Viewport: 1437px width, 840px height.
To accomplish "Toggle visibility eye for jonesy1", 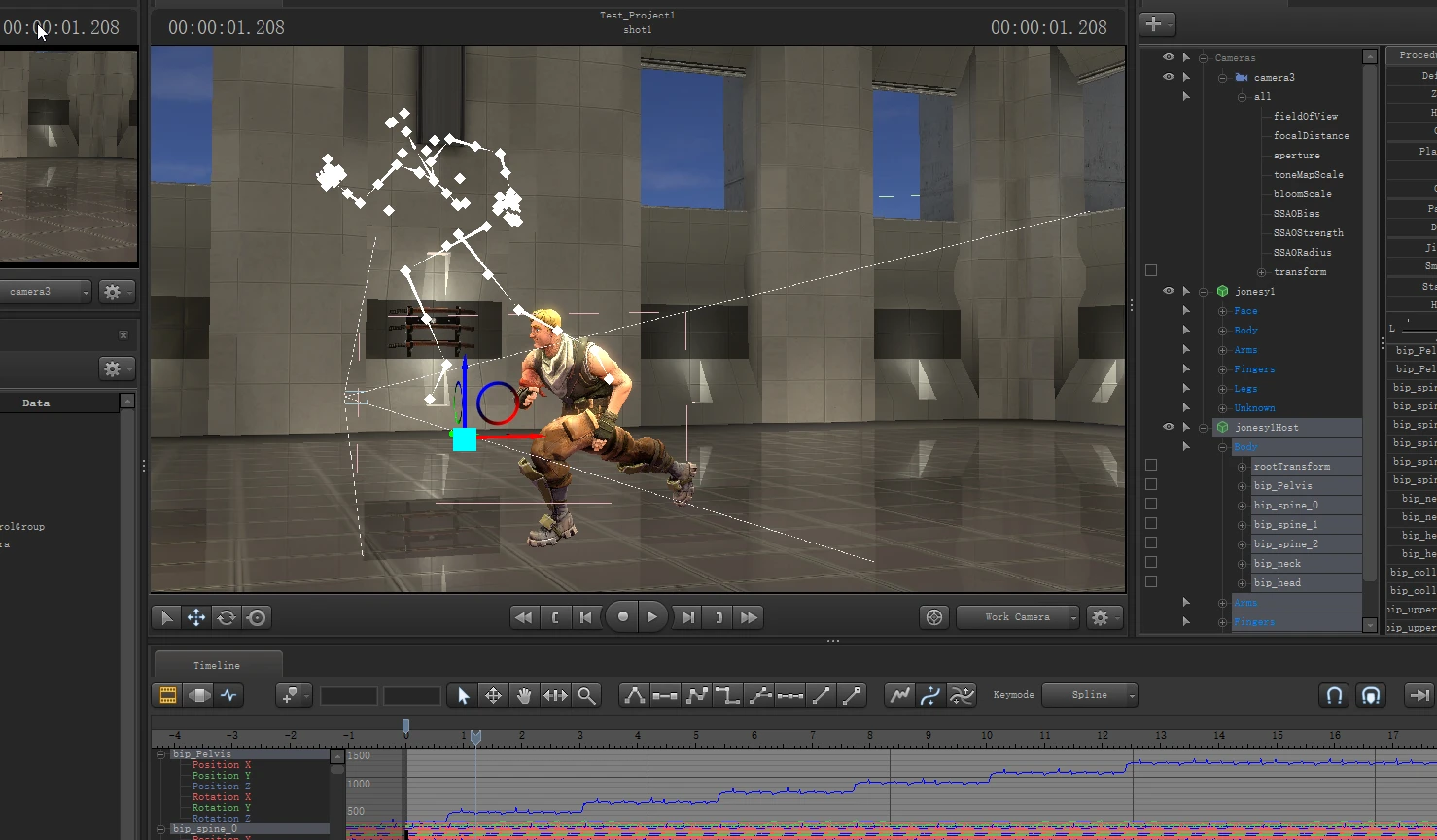I will [1169, 291].
